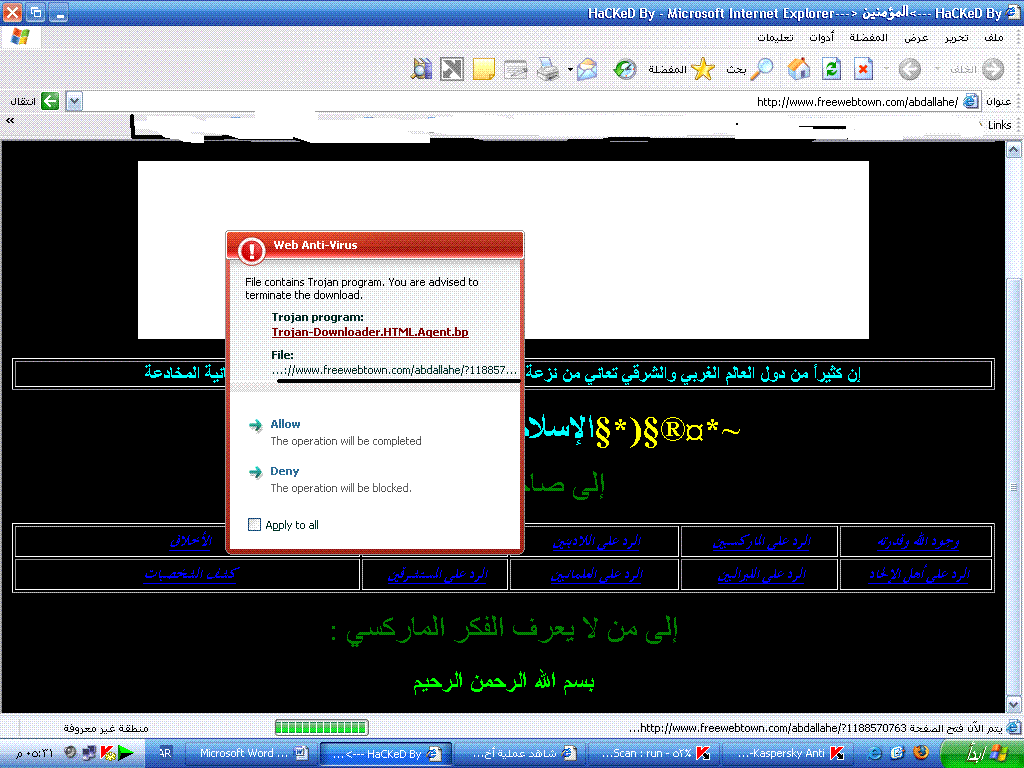Click the Back arrow navigation button
The width and height of the screenshot is (1024, 768).
click(x=993, y=69)
